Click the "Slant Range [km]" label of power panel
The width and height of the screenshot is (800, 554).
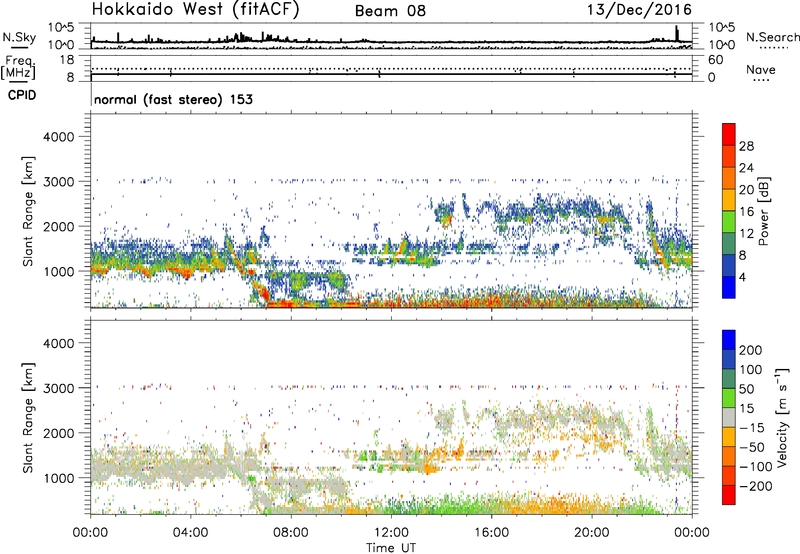coord(28,211)
